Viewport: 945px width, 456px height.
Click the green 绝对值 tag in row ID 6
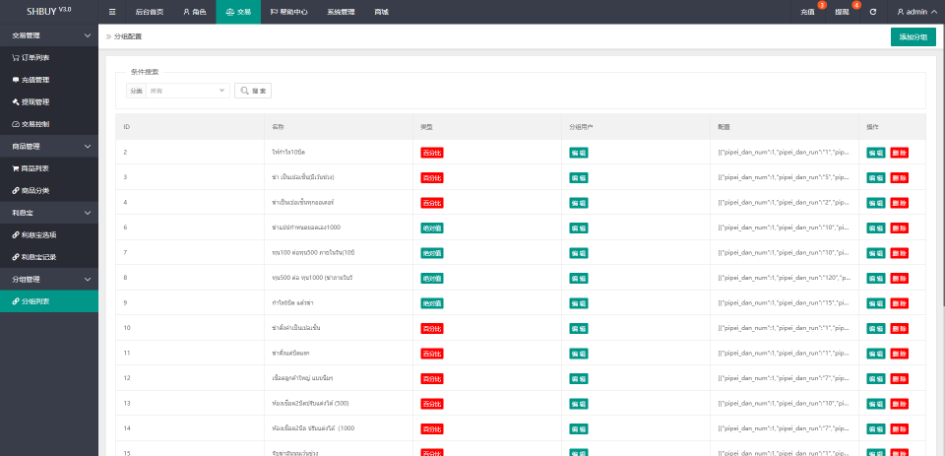click(432, 228)
